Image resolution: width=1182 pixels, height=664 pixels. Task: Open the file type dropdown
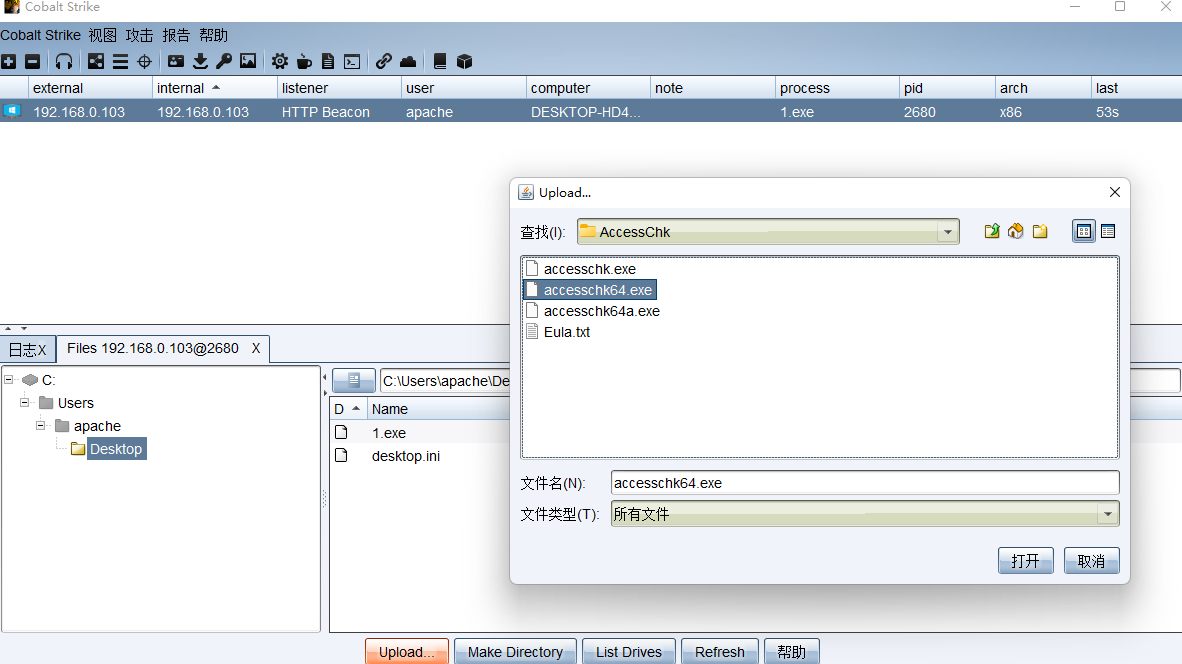(x=1107, y=514)
